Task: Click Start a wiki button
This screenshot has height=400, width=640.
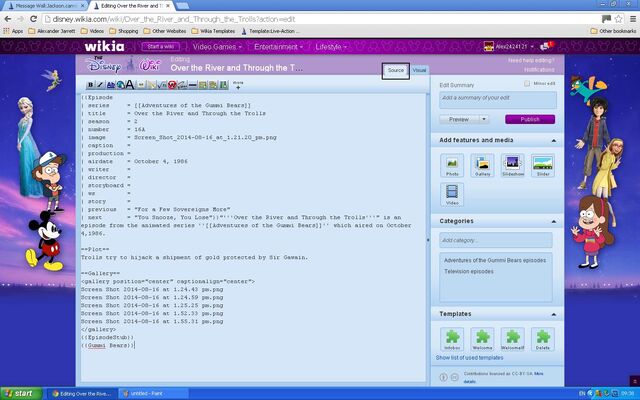Action: click(160, 47)
